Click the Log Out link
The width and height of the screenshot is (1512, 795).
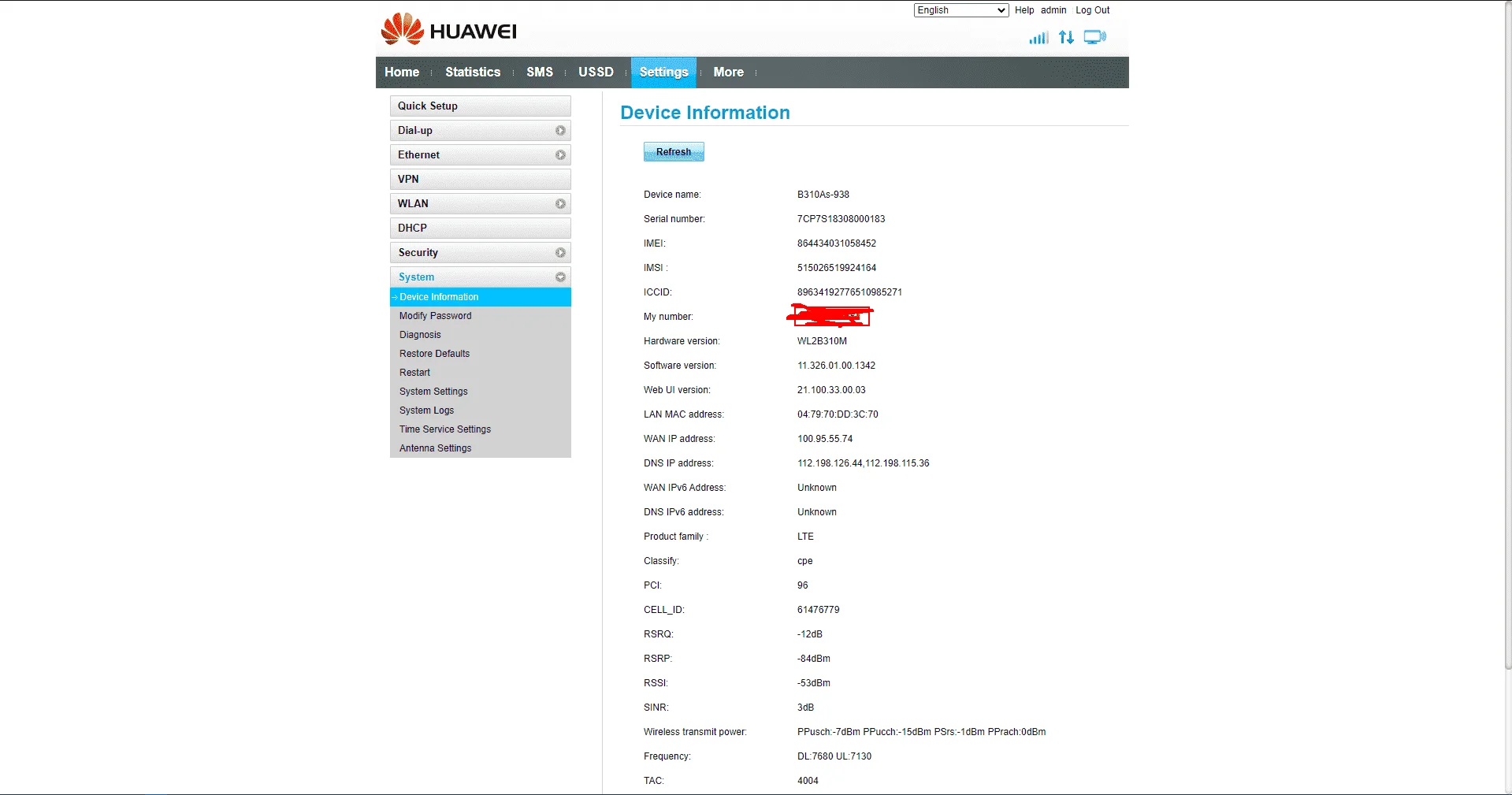(1093, 10)
